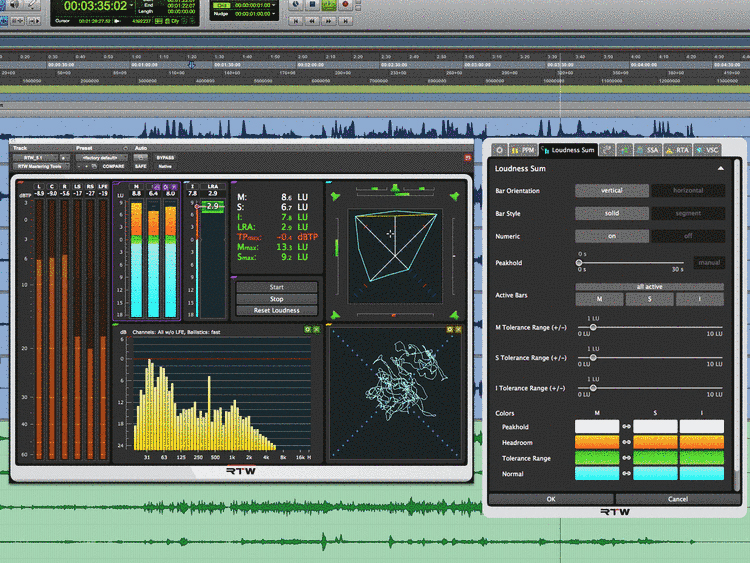
Task: Select the RTA analyzer tab
Action: tap(680, 150)
